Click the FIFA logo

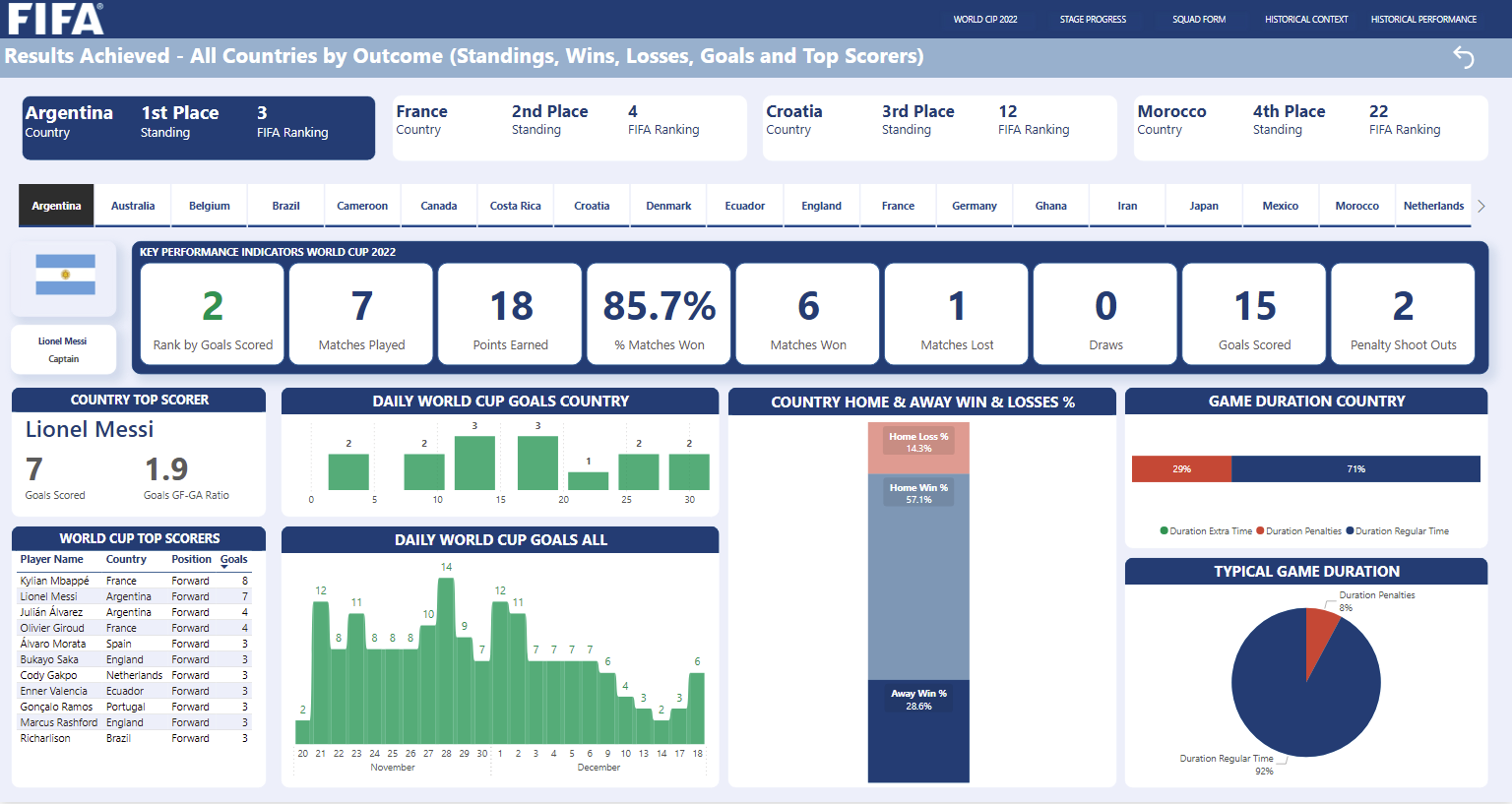pyautogui.click(x=55, y=19)
